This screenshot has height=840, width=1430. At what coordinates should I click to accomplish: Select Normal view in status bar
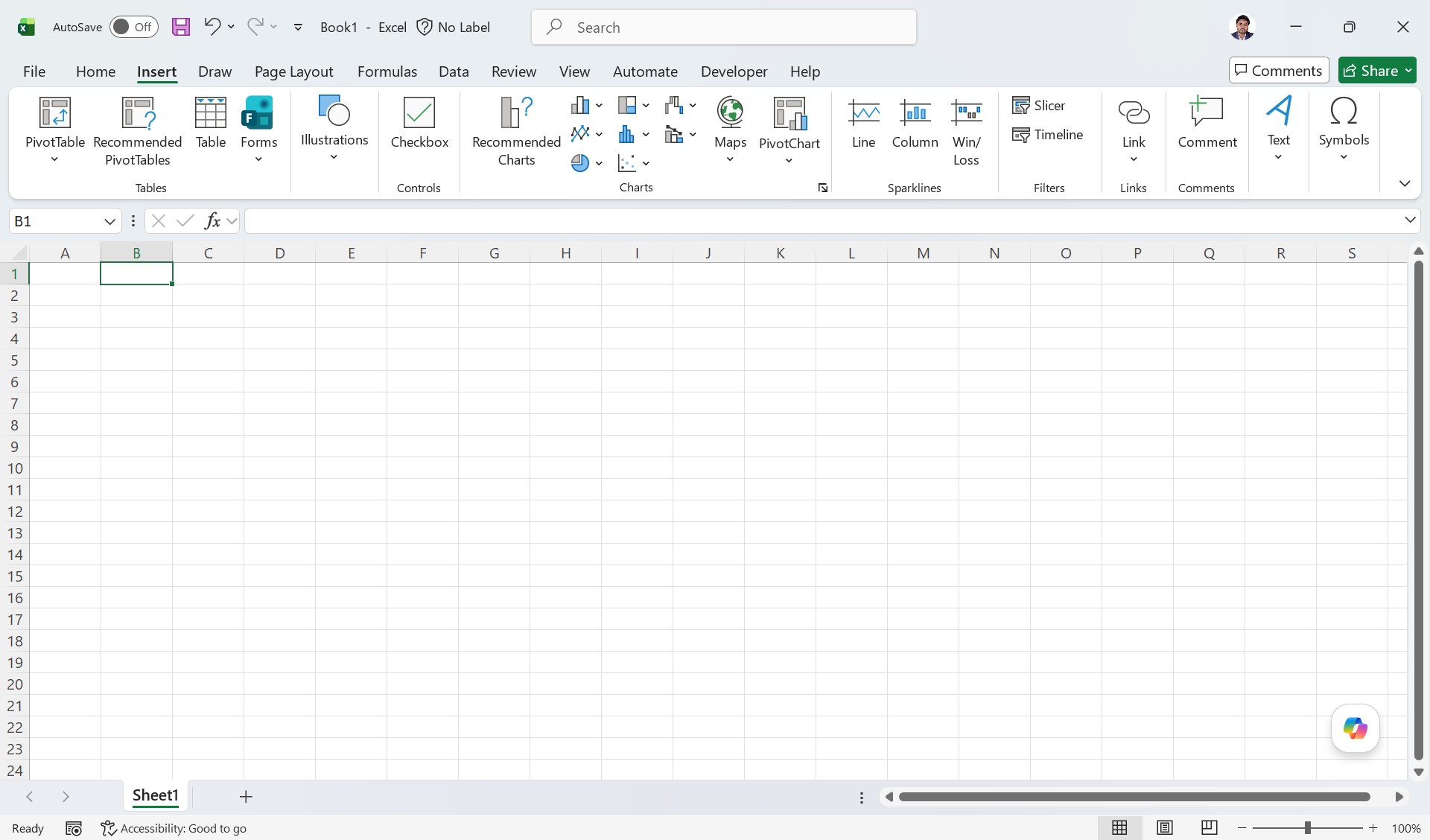[x=1119, y=827]
